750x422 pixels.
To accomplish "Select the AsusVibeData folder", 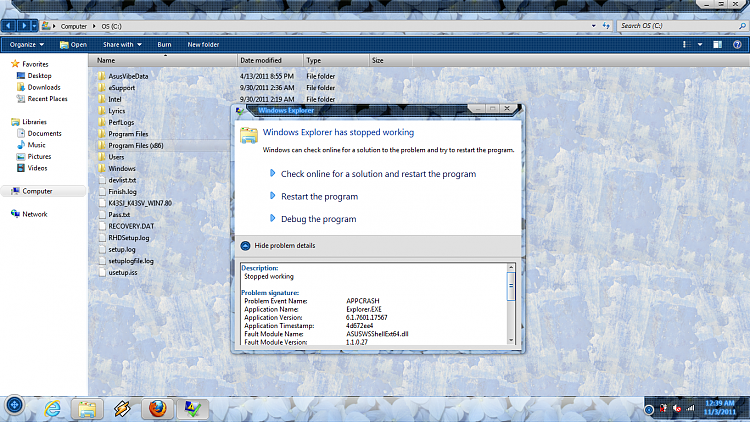I will tap(122, 76).
